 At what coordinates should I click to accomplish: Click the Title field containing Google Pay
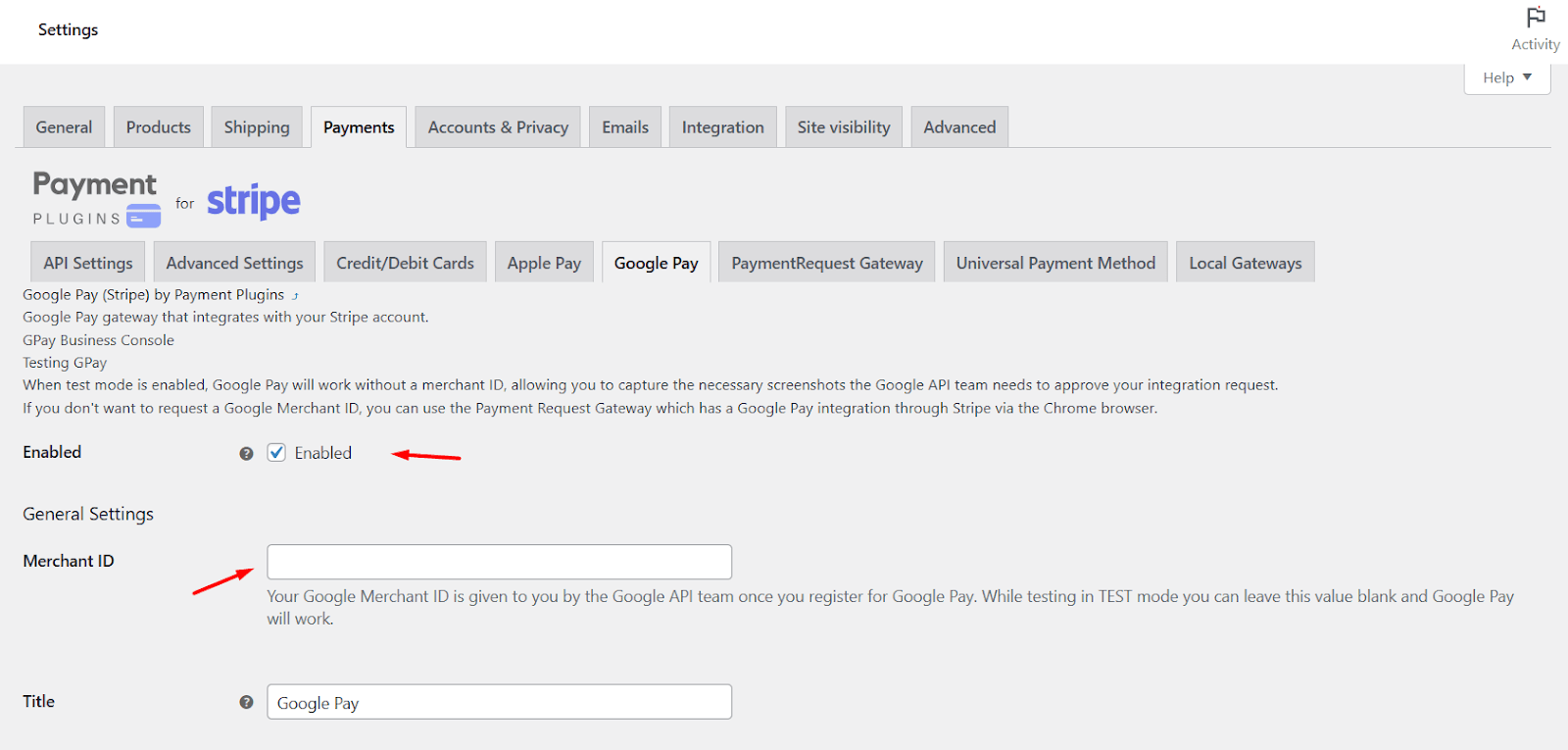pyautogui.click(x=499, y=702)
